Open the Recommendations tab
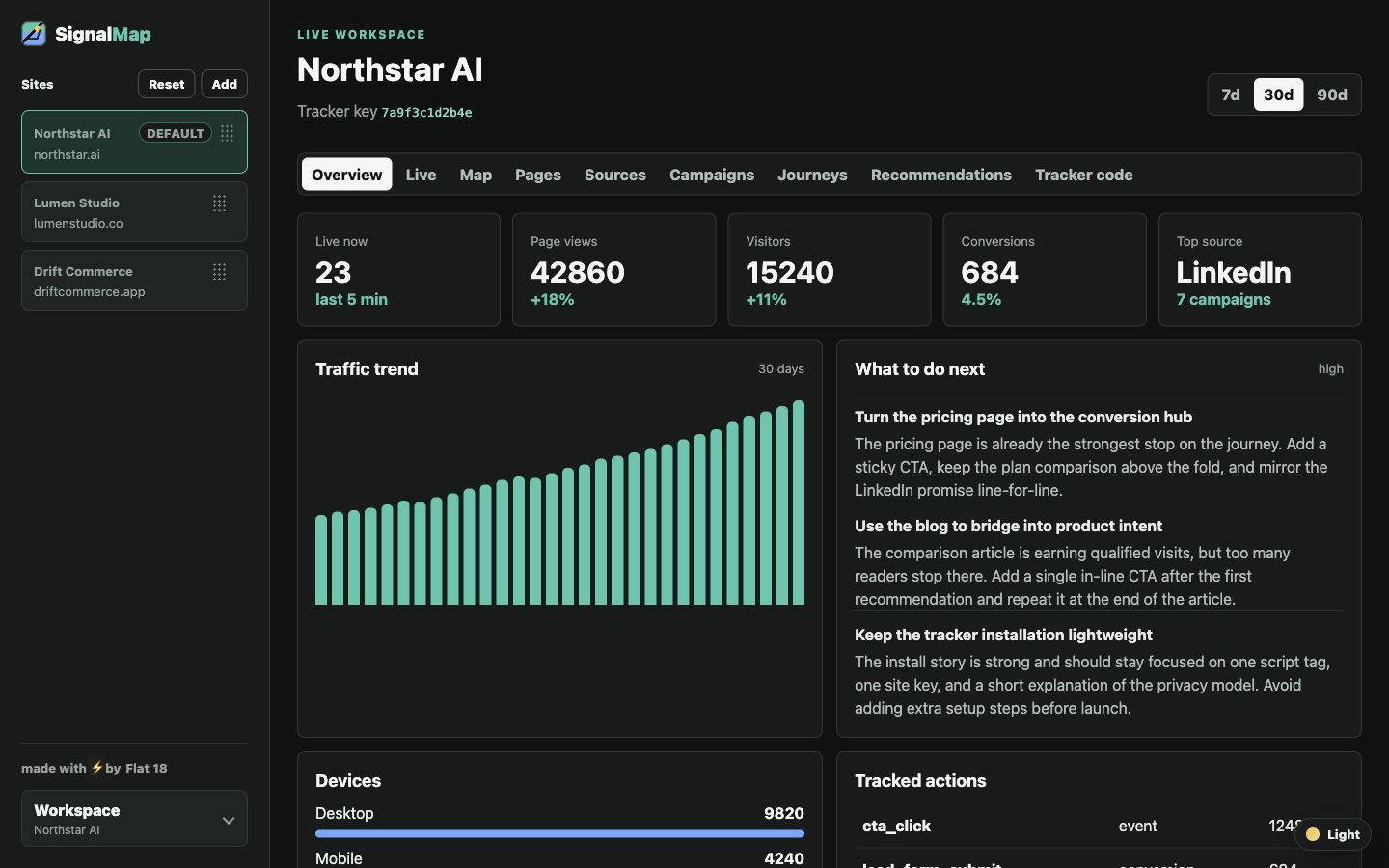This screenshot has height=868, width=1389. pyautogui.click(x=941, y=175)
